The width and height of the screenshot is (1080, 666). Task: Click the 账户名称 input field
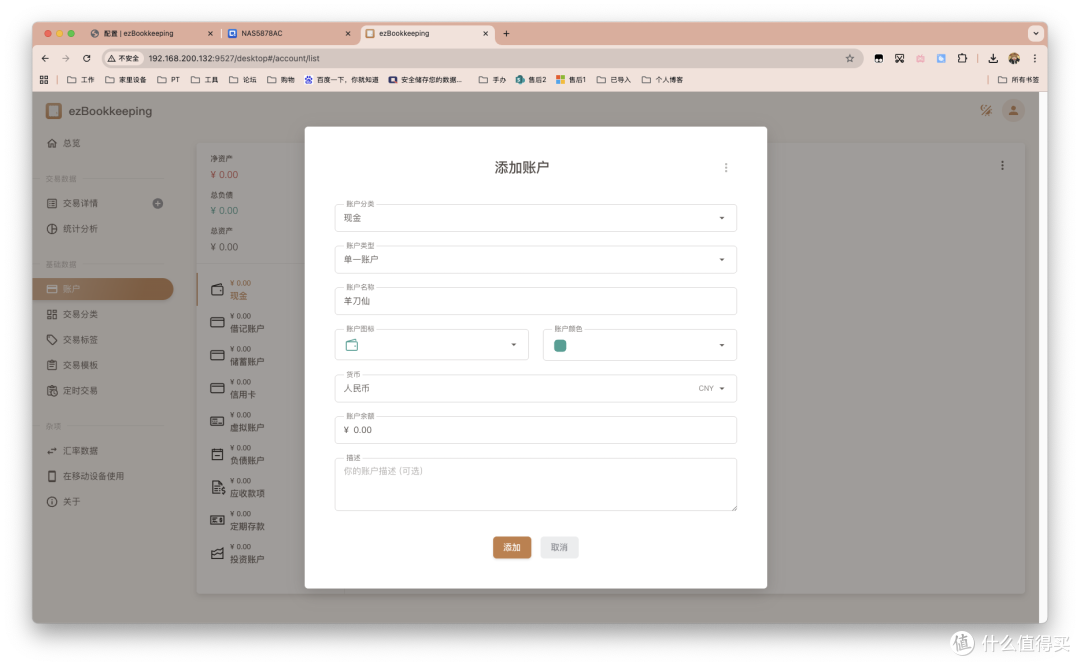535,301
